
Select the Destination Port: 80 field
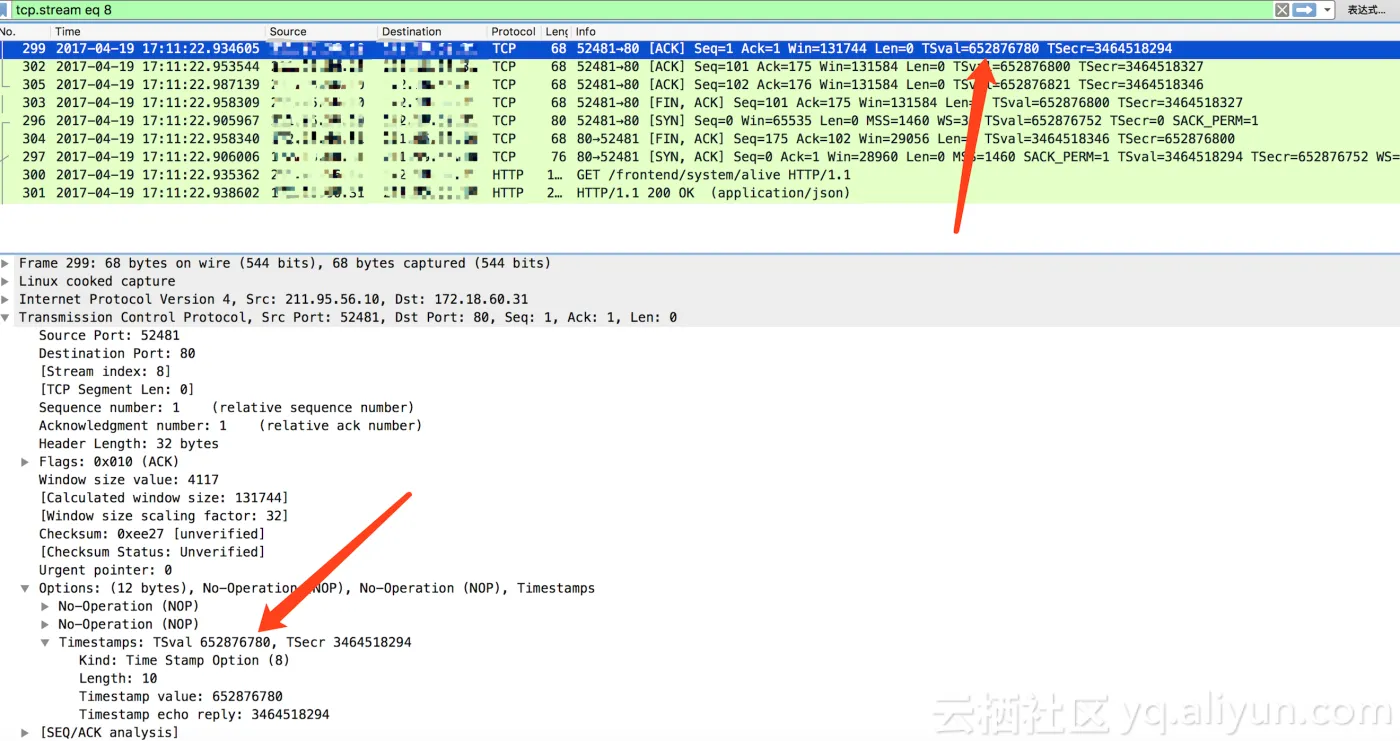pyautogui.click(x=117, y=353)
